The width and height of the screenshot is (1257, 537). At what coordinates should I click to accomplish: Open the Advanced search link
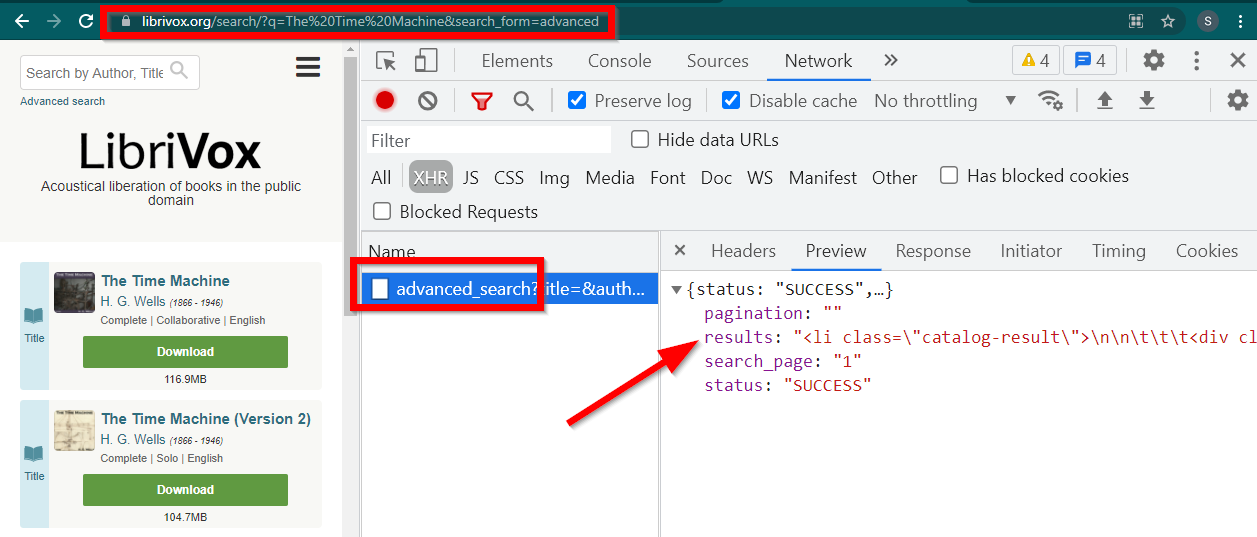(62, 101)
